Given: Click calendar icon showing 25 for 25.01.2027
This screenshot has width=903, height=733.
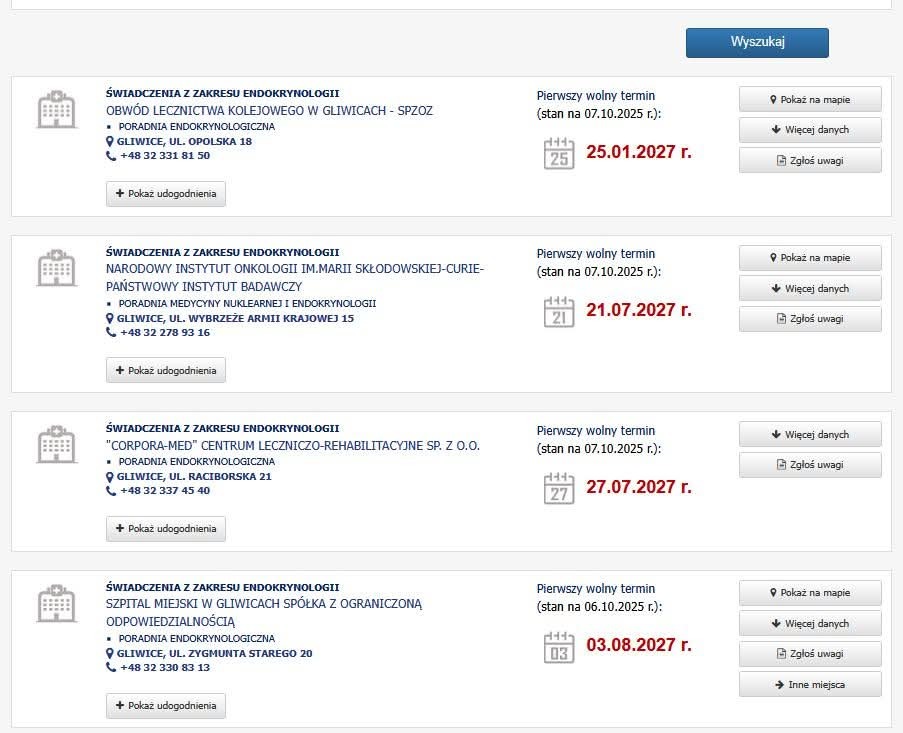Looking at the screenshot, I should point(559,153).
